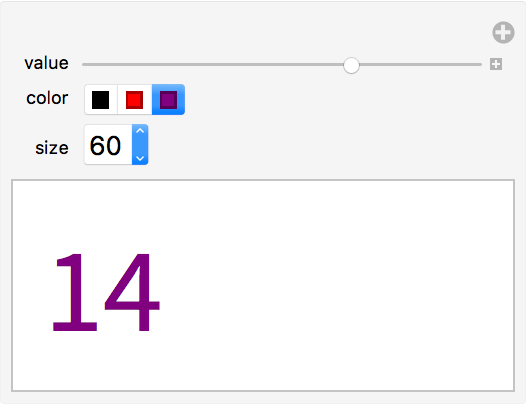Select the black color swatch
Viewport: 526px width, 406px height.
point(101,100)
